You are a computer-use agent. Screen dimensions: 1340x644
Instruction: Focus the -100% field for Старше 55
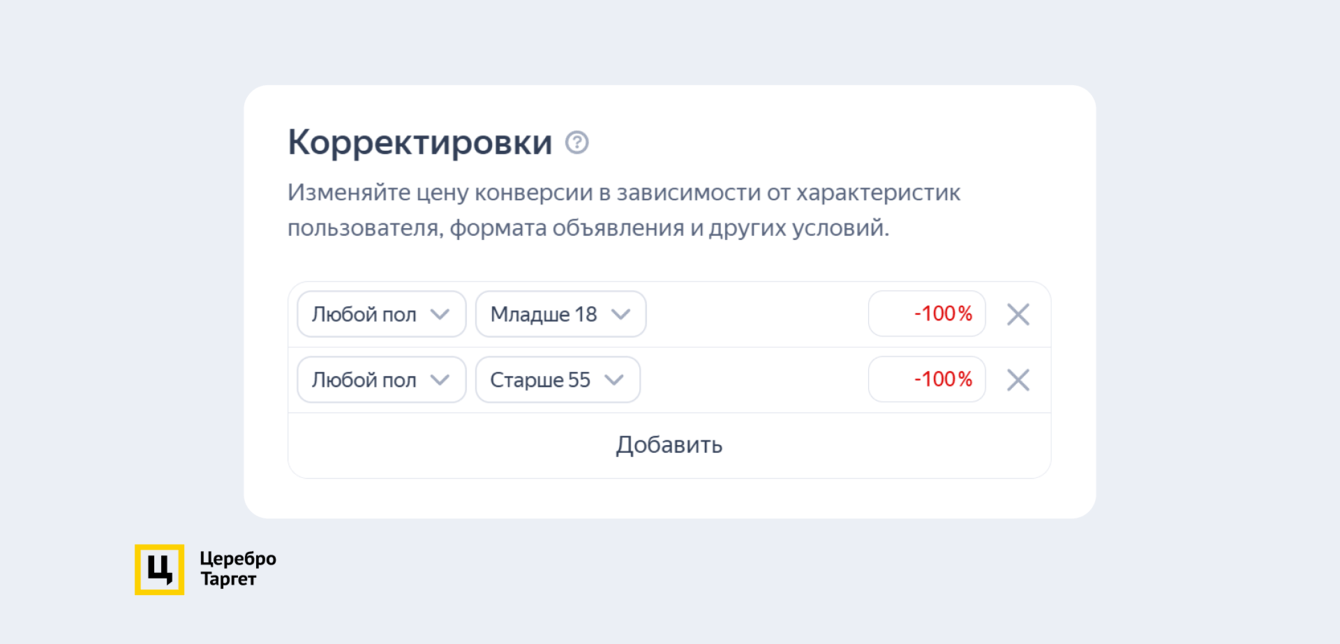(x=927, y=380)
